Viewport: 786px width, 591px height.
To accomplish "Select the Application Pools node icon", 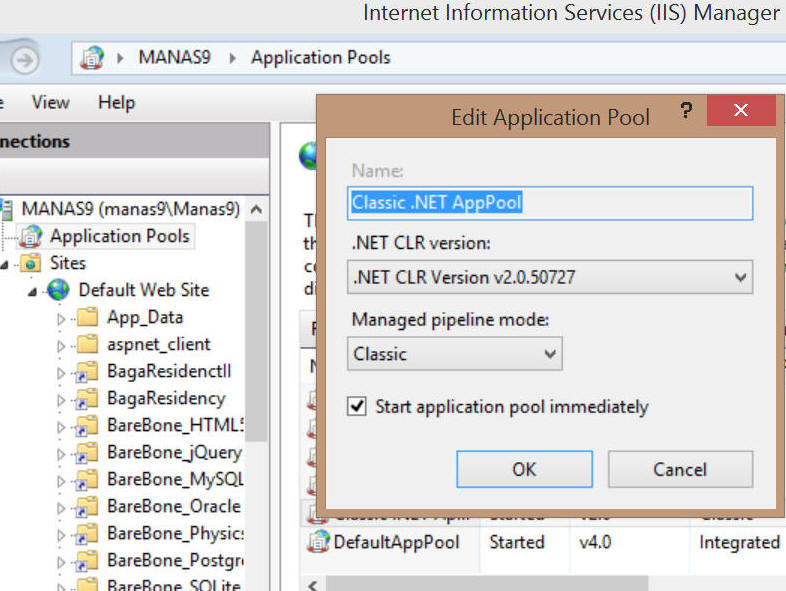I will click(31, 236).
